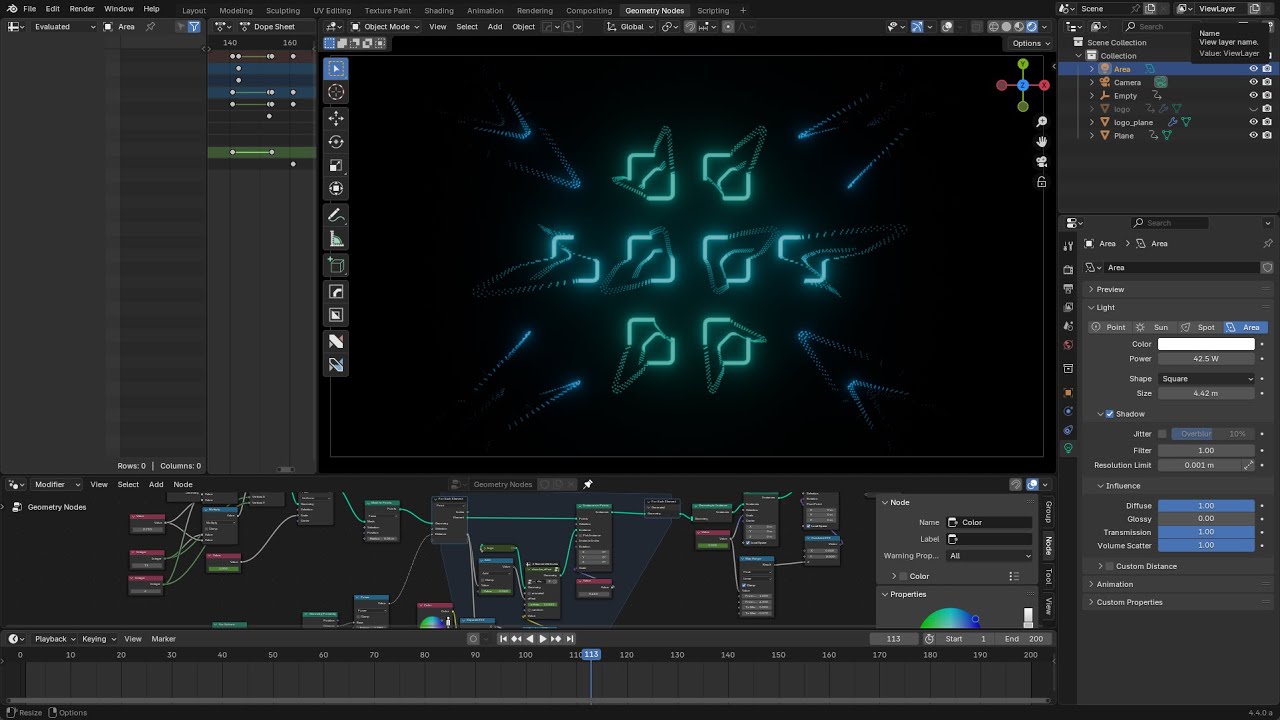Open the Render menu

[x=82, y=9]
